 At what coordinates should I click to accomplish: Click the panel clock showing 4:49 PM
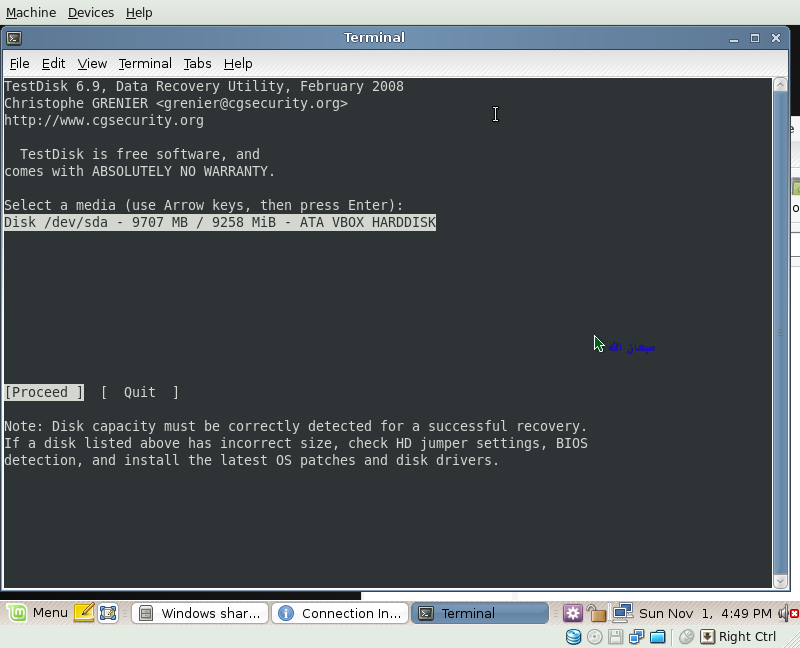[x=706, y=613]
